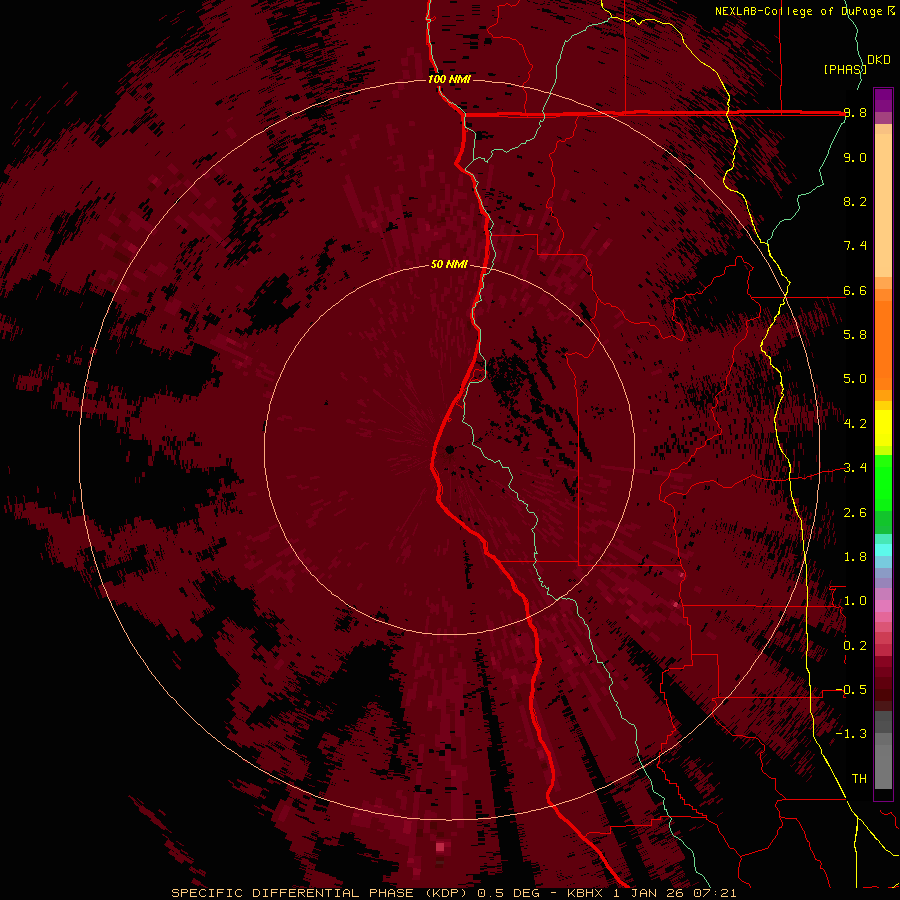
Task: Click the bright pink KDP pixel near bottom
Action: [440, 847]
